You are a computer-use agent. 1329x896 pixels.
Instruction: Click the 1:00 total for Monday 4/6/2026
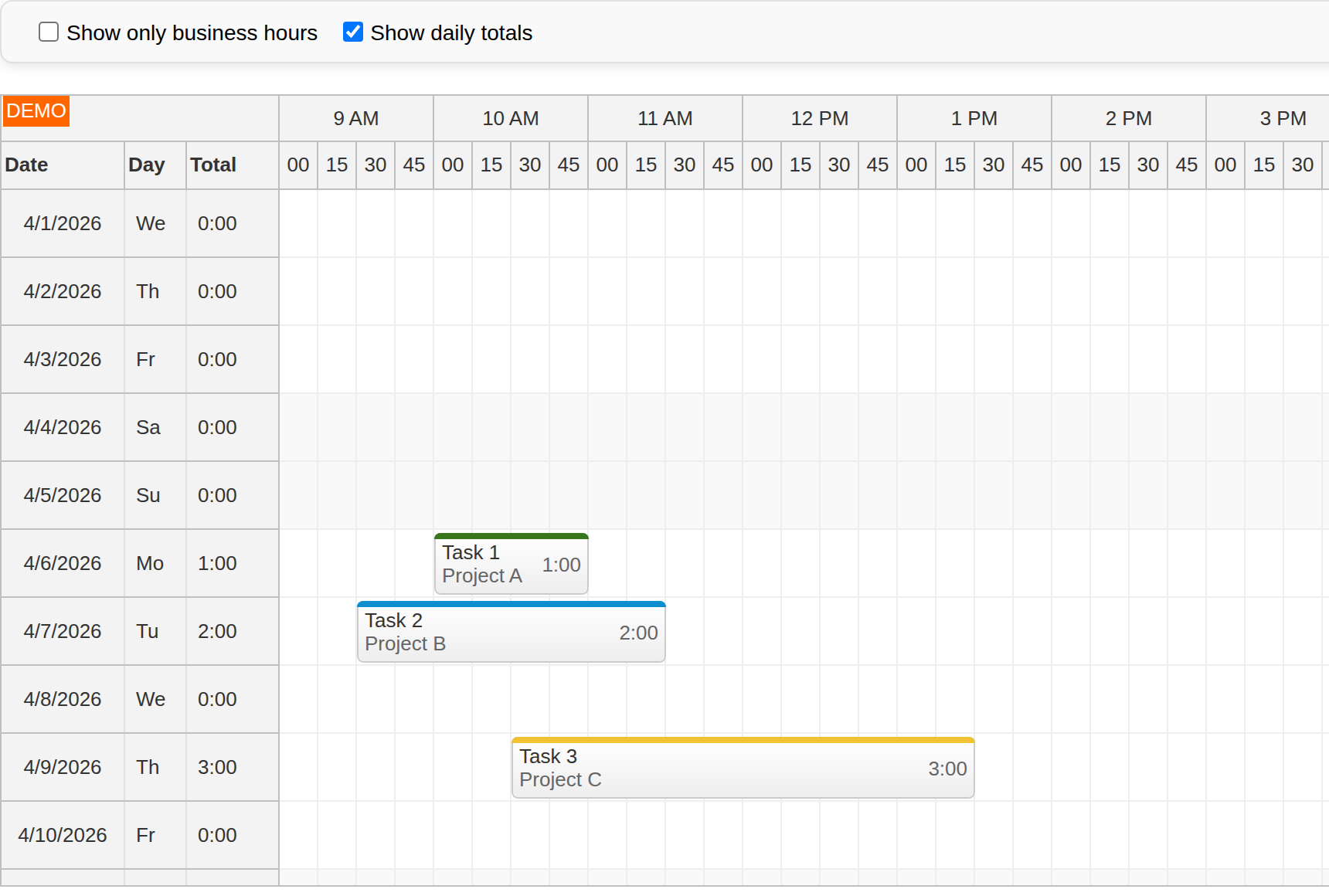coord(217,563)
